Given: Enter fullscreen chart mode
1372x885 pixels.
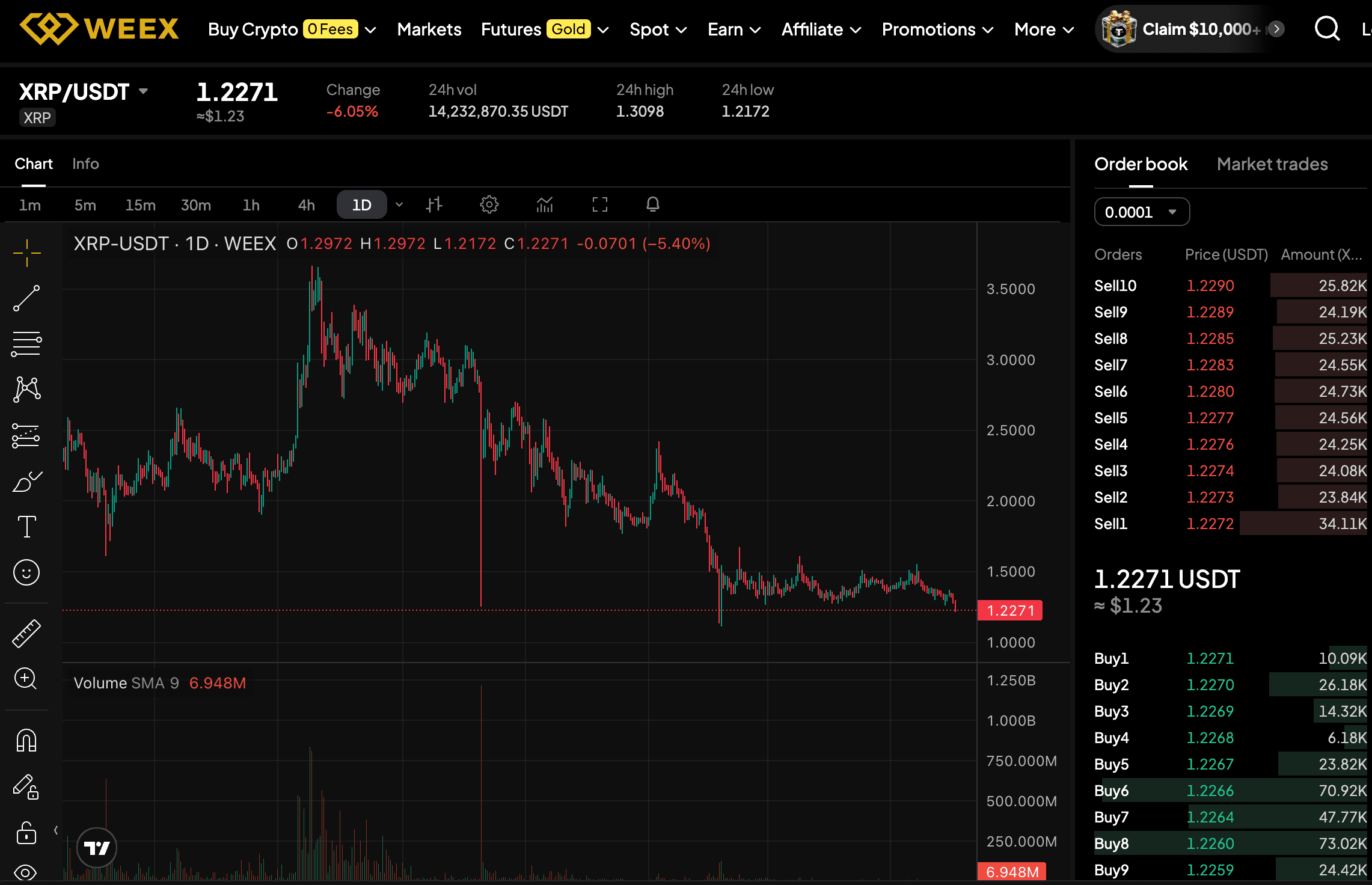Looking at the screenshot, I should point(600,204).
